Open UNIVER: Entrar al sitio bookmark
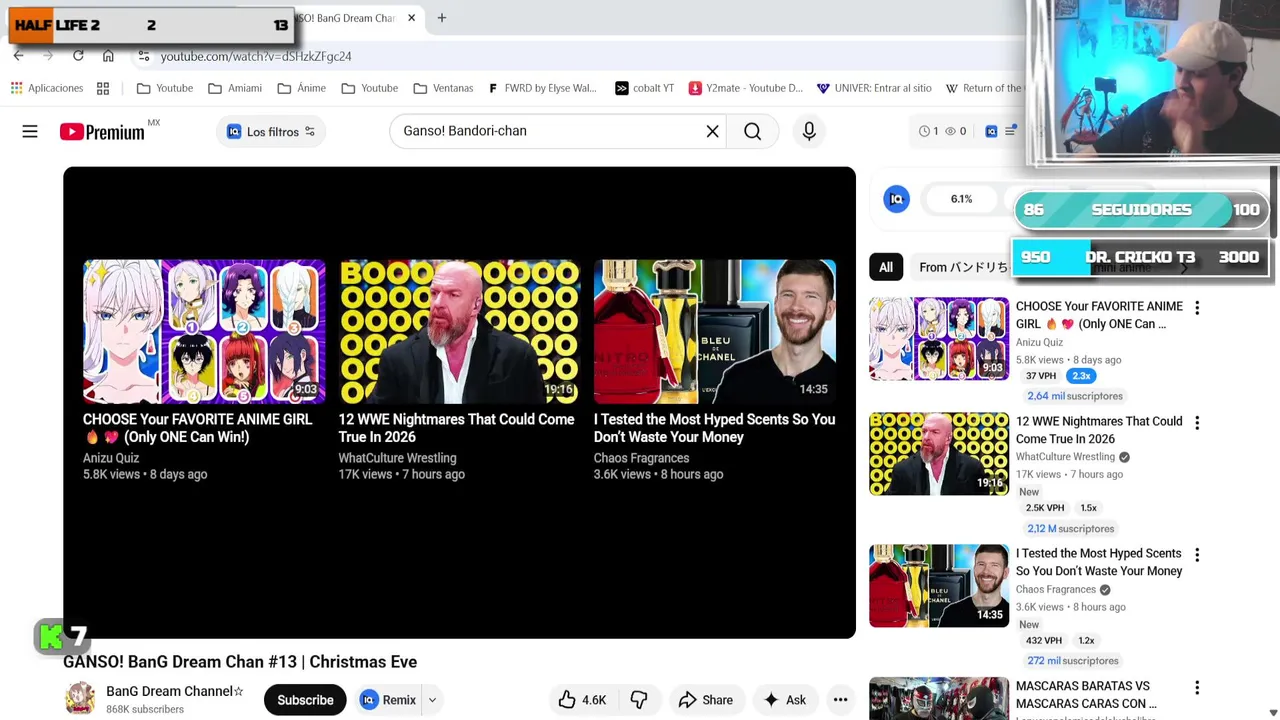Viewport: 1280px width, 720px height. point(874,88)
